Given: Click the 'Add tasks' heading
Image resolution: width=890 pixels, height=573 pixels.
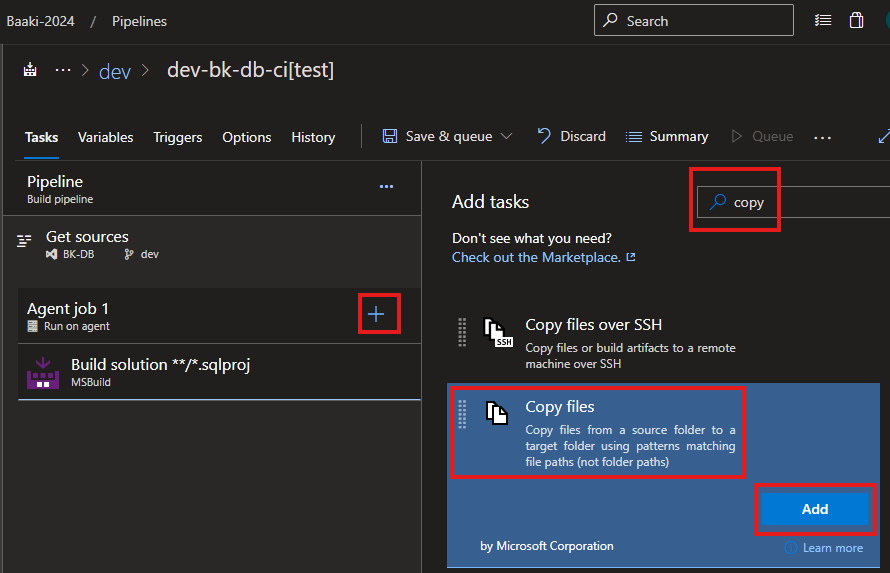Looking at the screenshot, I should click(x=490, y=202).
